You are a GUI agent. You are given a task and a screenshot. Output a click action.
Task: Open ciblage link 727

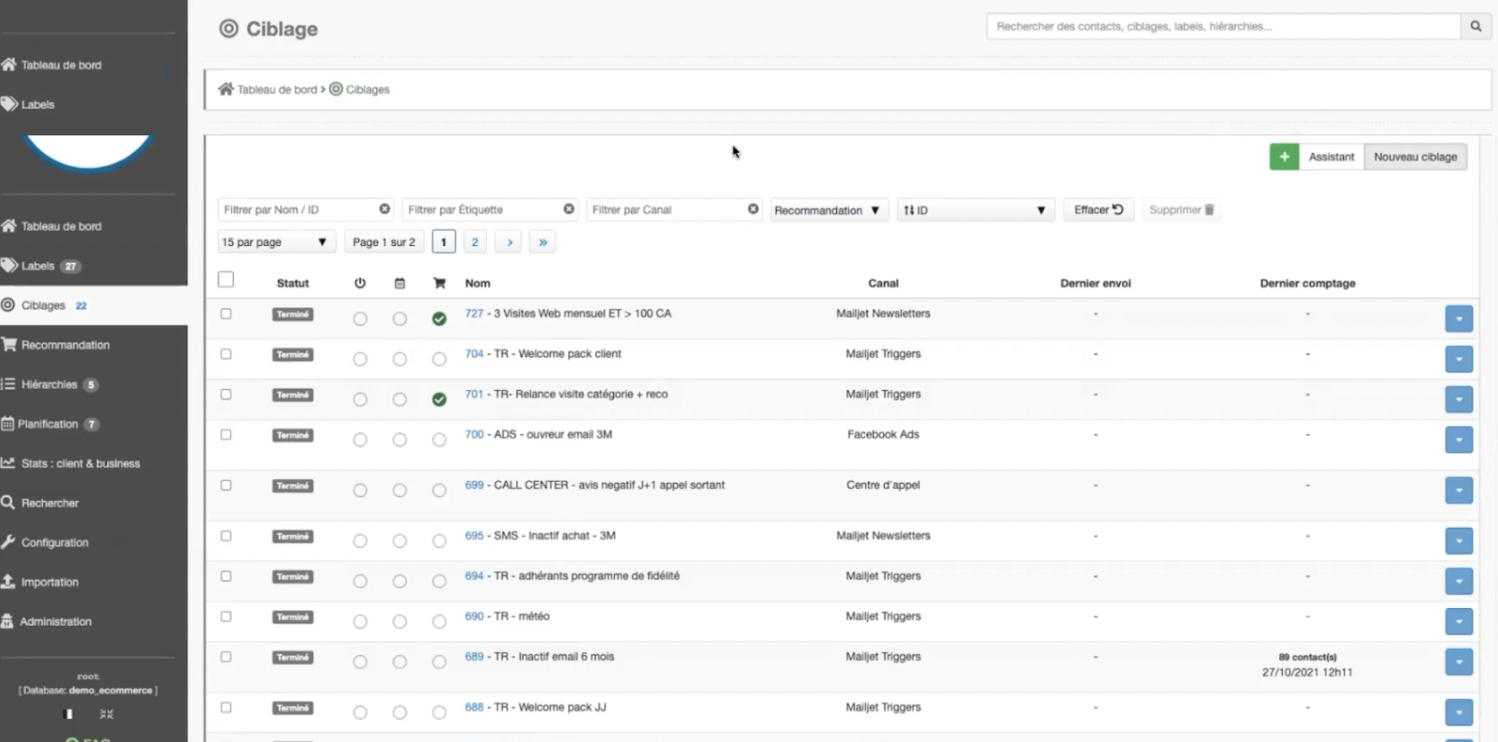tap(474, 313)
